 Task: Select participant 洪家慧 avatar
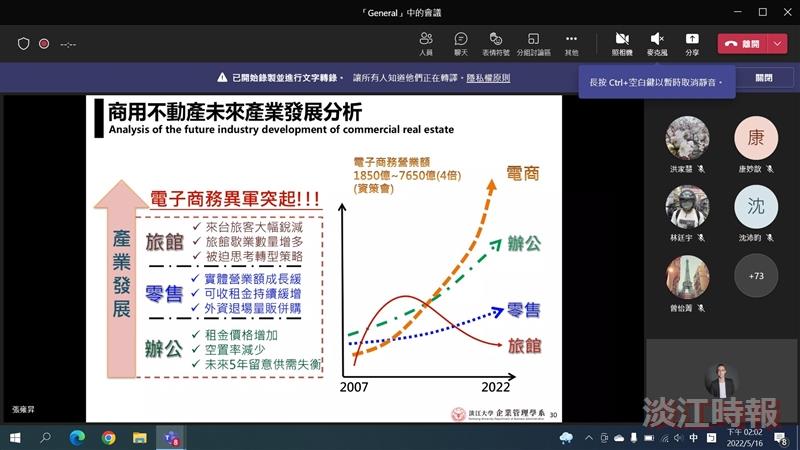[687, 138]
